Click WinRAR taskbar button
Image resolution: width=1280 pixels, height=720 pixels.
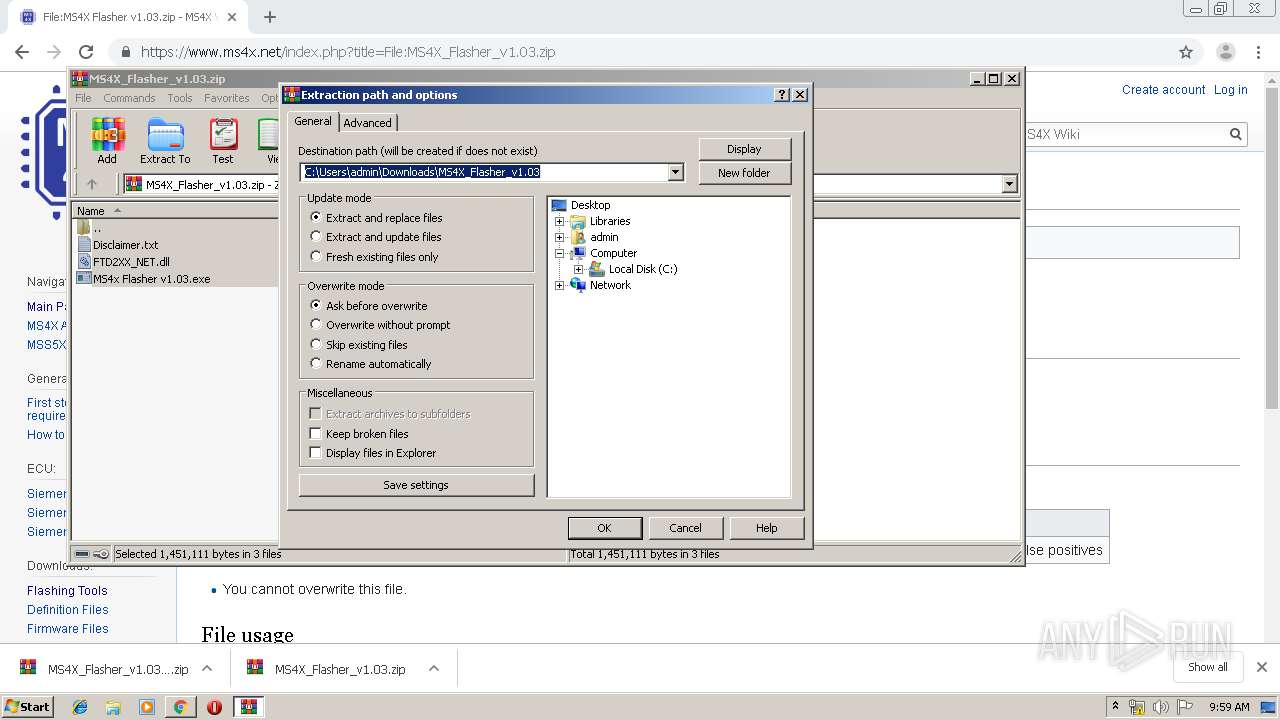coord(249,707)
